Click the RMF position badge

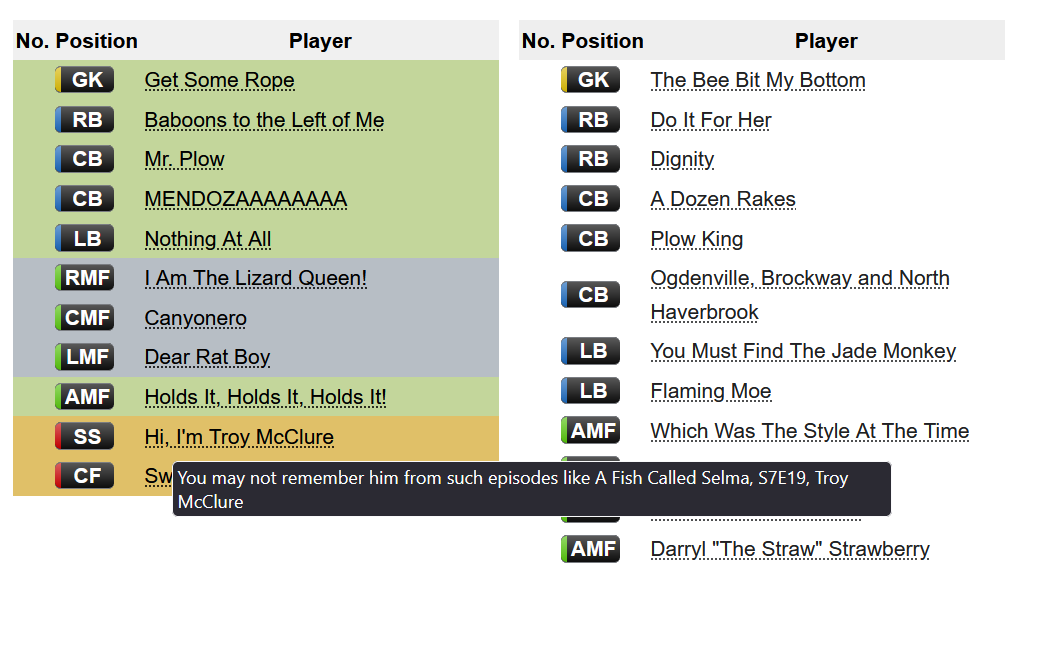85,278
